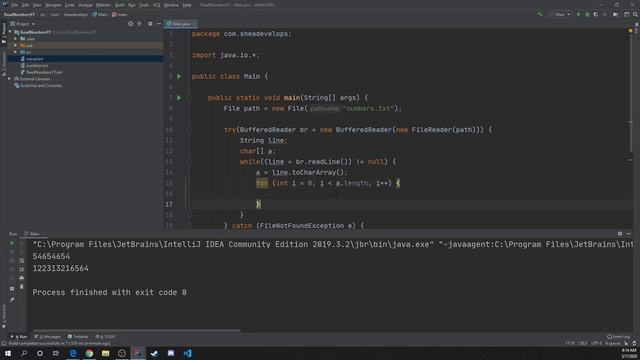640x360 pixels.
Task: Rerun Main from Run panel green arrow
Action: pyautogui.click(x=12, y=243)
